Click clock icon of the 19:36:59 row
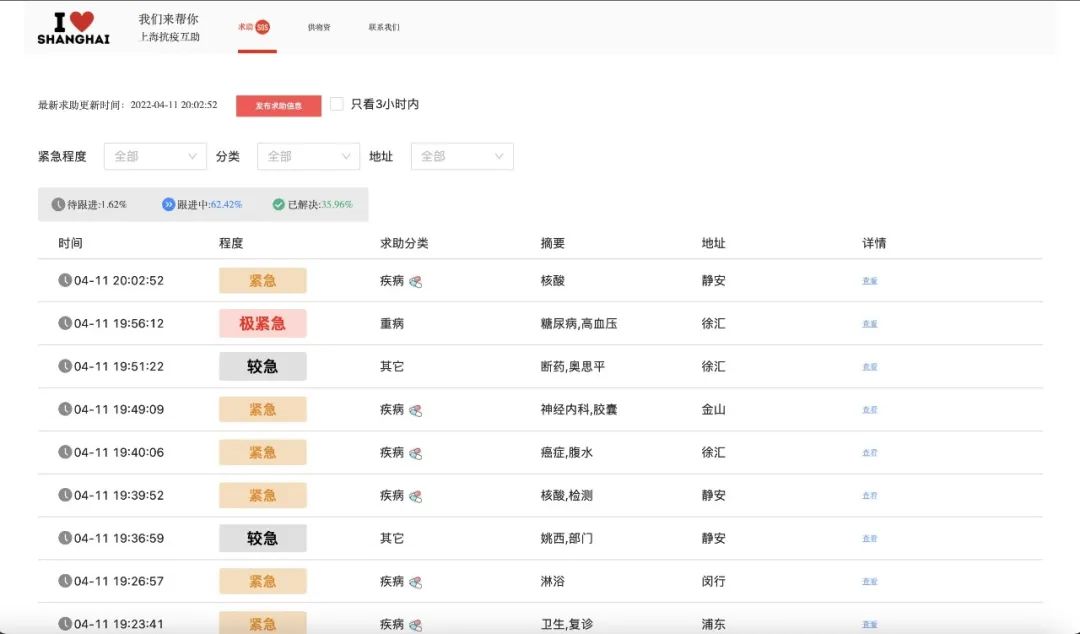 coord(65,538)
